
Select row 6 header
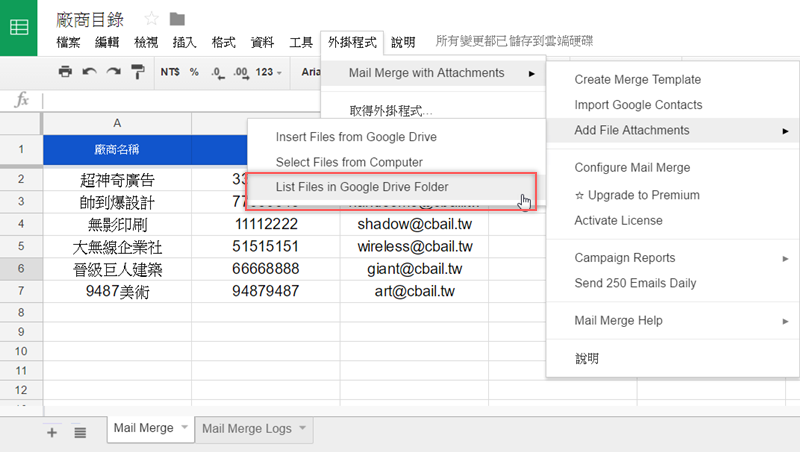21,268
